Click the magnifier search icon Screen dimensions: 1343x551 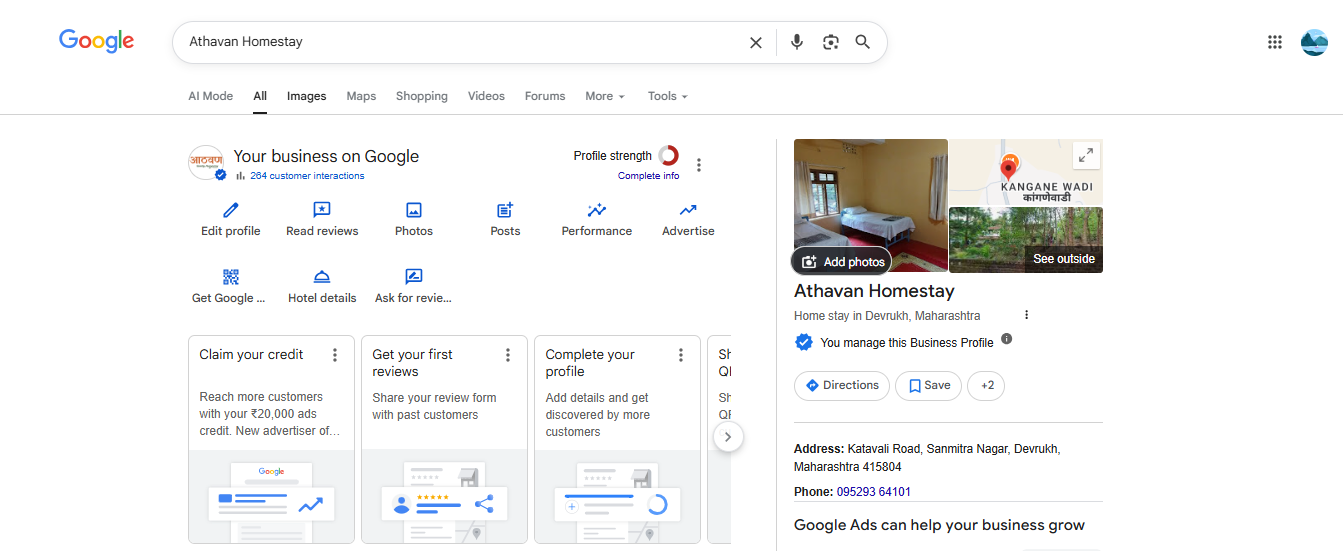862,42
